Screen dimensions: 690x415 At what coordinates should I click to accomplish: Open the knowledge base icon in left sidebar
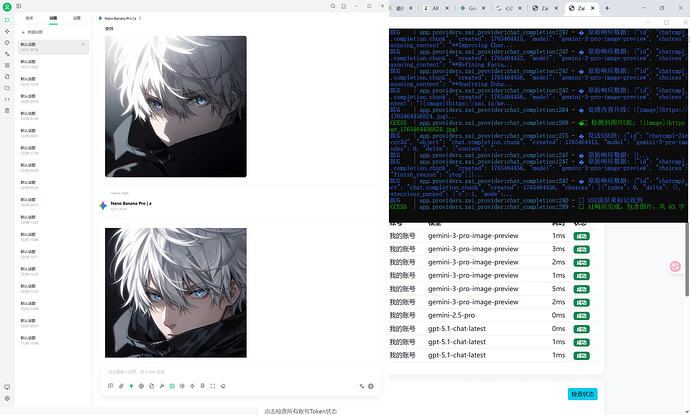[x=7, y=77]
